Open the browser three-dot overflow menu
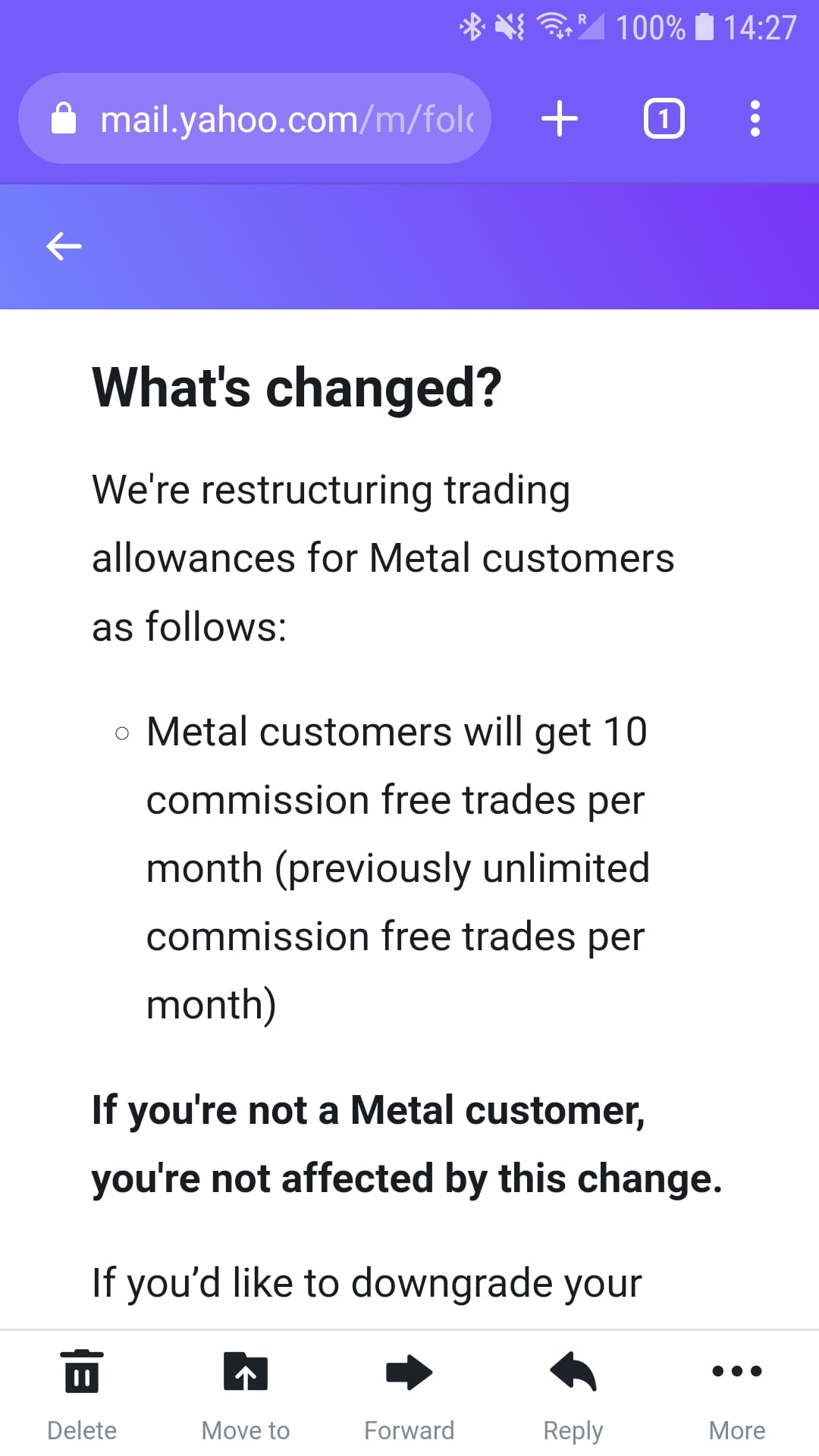819x1456 pixels. (x=755, y=119)
